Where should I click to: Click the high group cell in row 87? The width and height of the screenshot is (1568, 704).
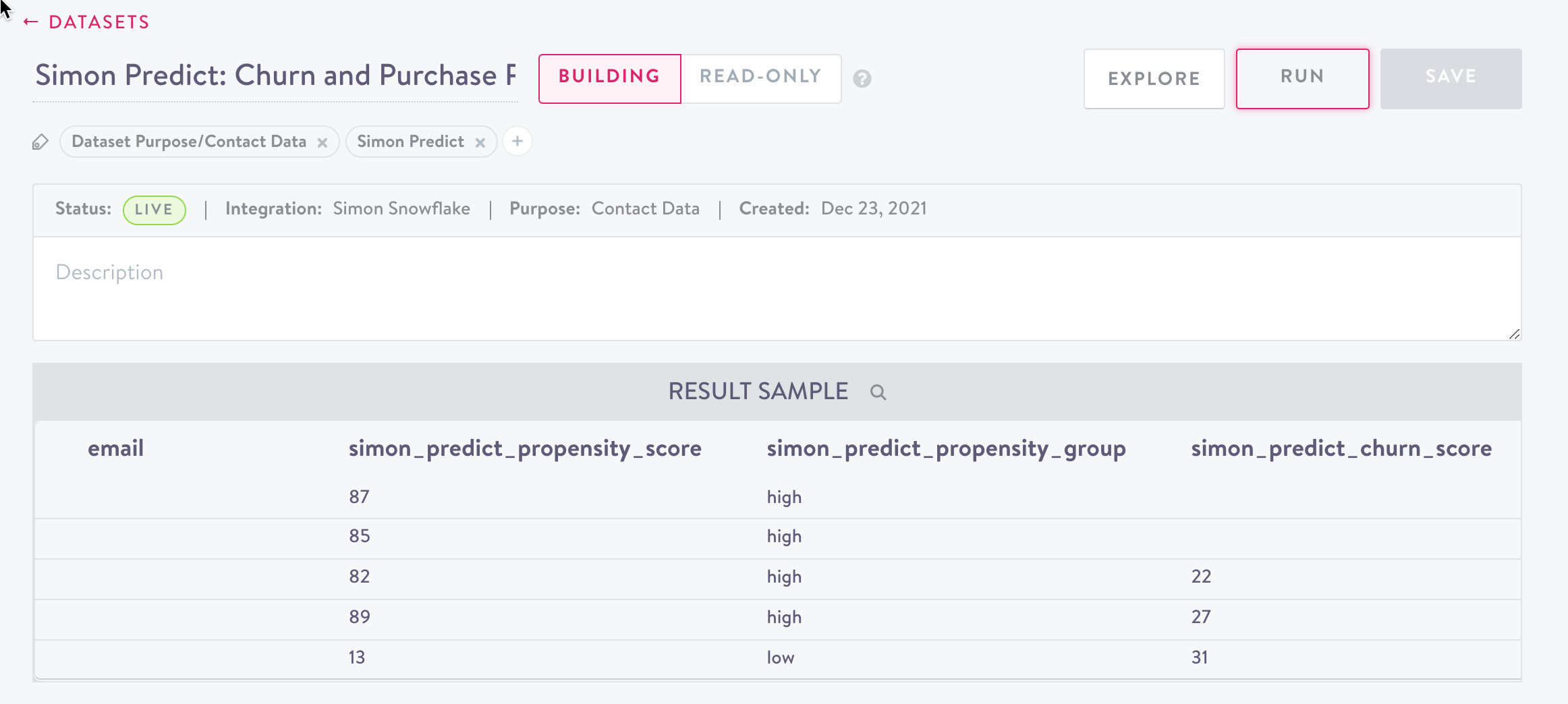point(784,498)
